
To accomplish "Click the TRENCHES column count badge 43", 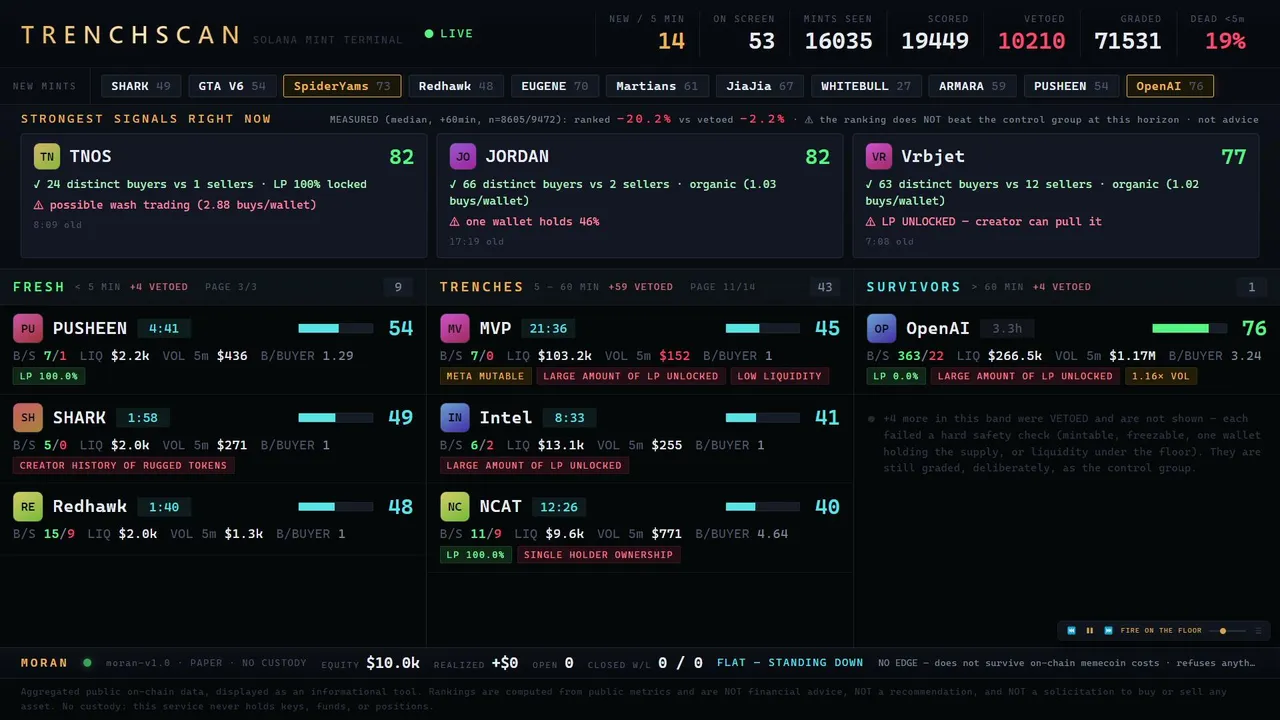I will point(825,288).
